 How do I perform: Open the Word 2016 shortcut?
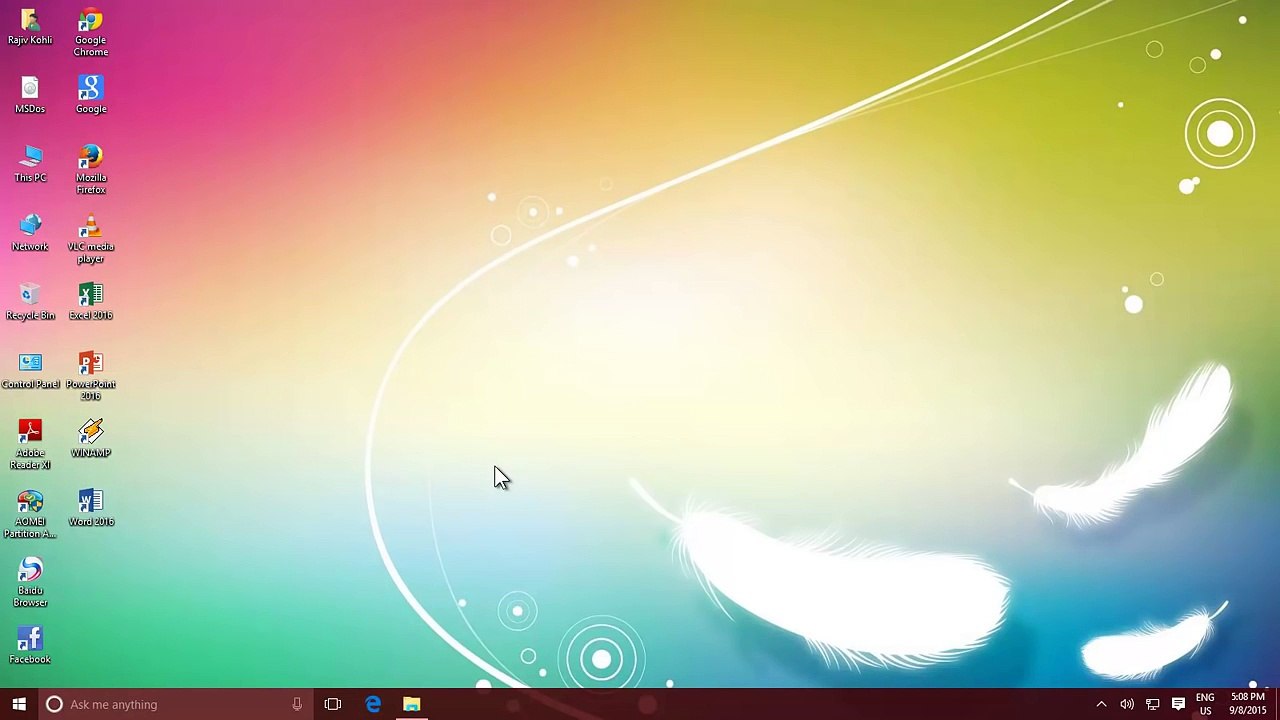(90, 509)
